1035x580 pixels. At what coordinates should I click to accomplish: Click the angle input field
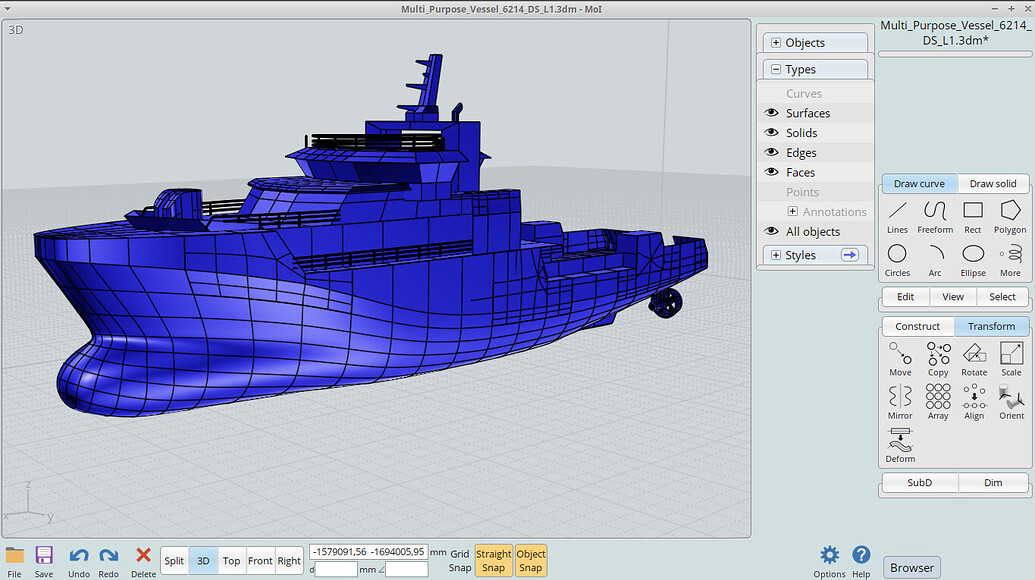pos(407,569)
